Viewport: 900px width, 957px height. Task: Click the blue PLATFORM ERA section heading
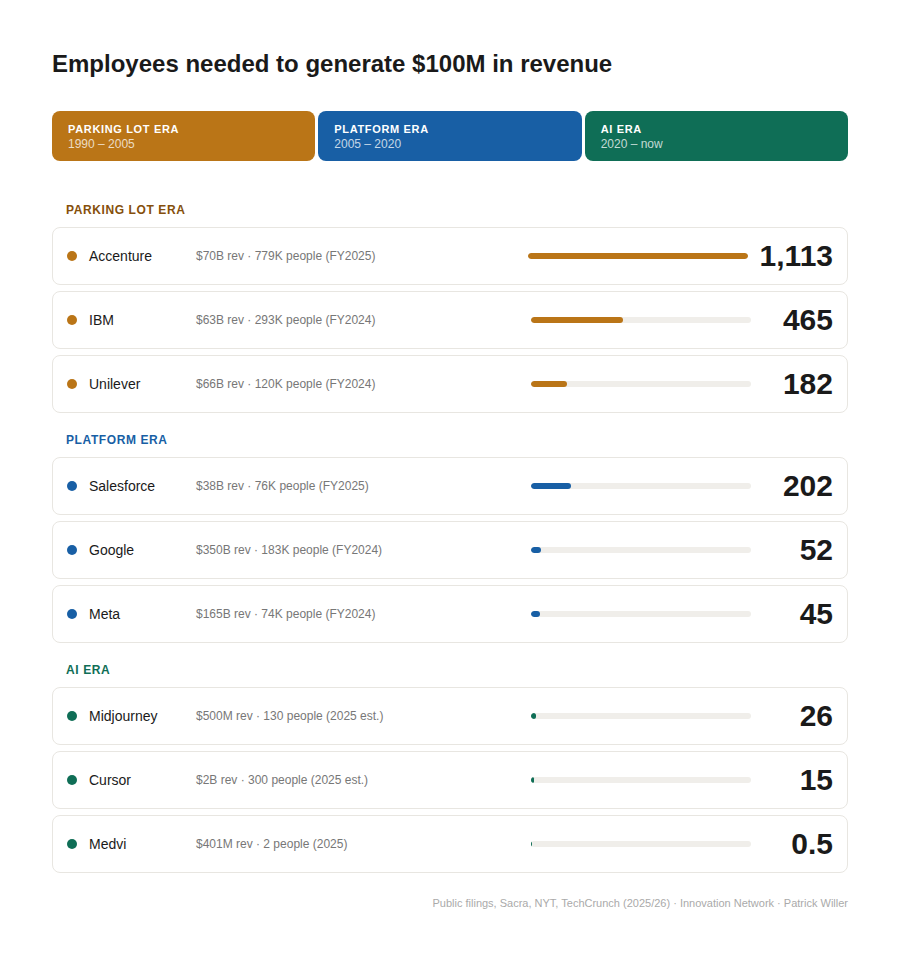tap(117, 440)
